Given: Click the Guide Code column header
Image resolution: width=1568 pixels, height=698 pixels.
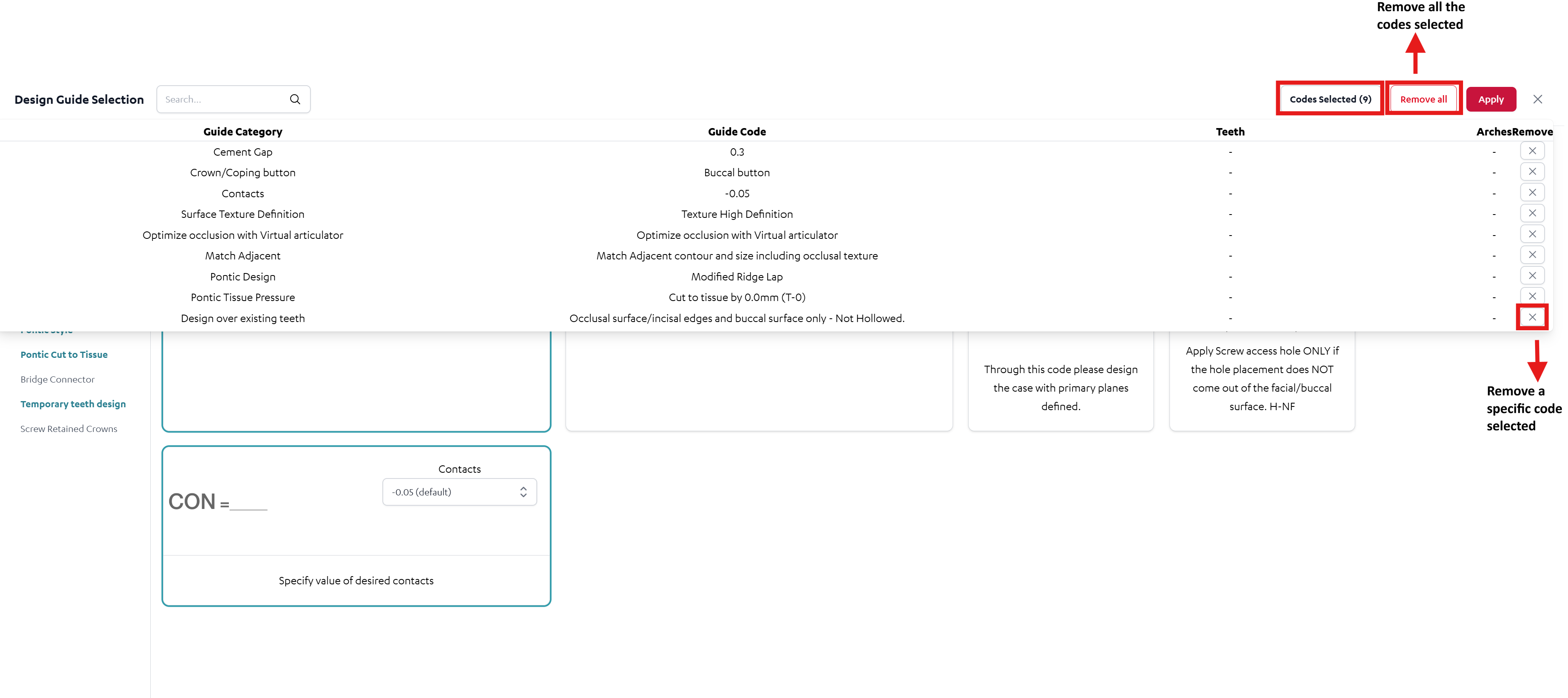Looking at the screenshot, I should pos(736,131).
